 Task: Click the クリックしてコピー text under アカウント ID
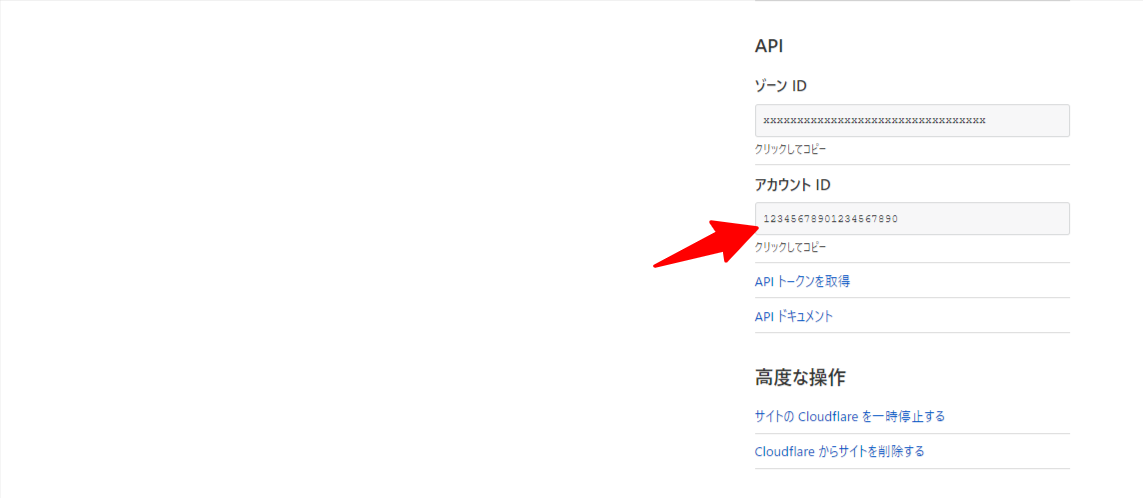tap(790, 247)
